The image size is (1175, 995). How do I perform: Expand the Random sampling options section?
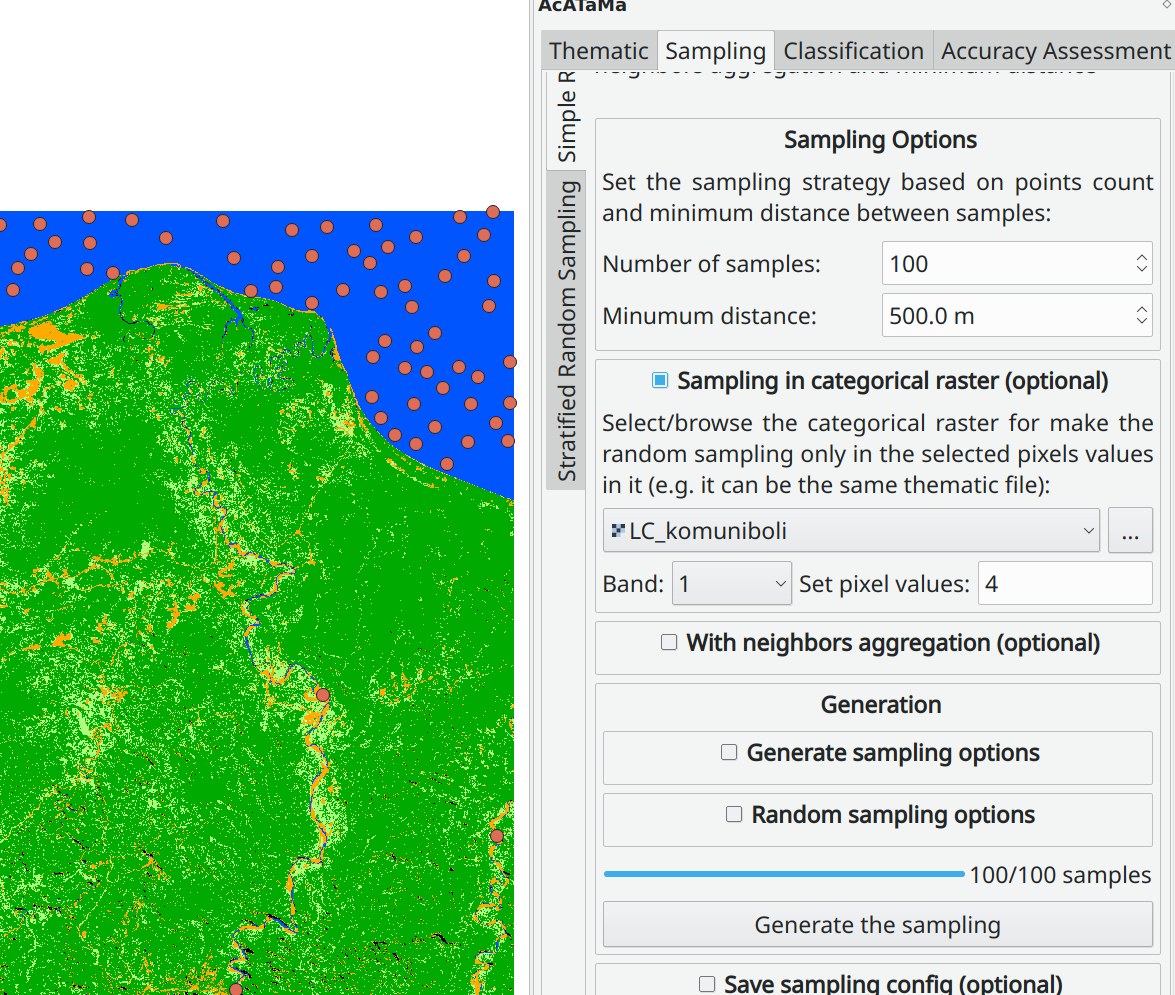point(732,815)
